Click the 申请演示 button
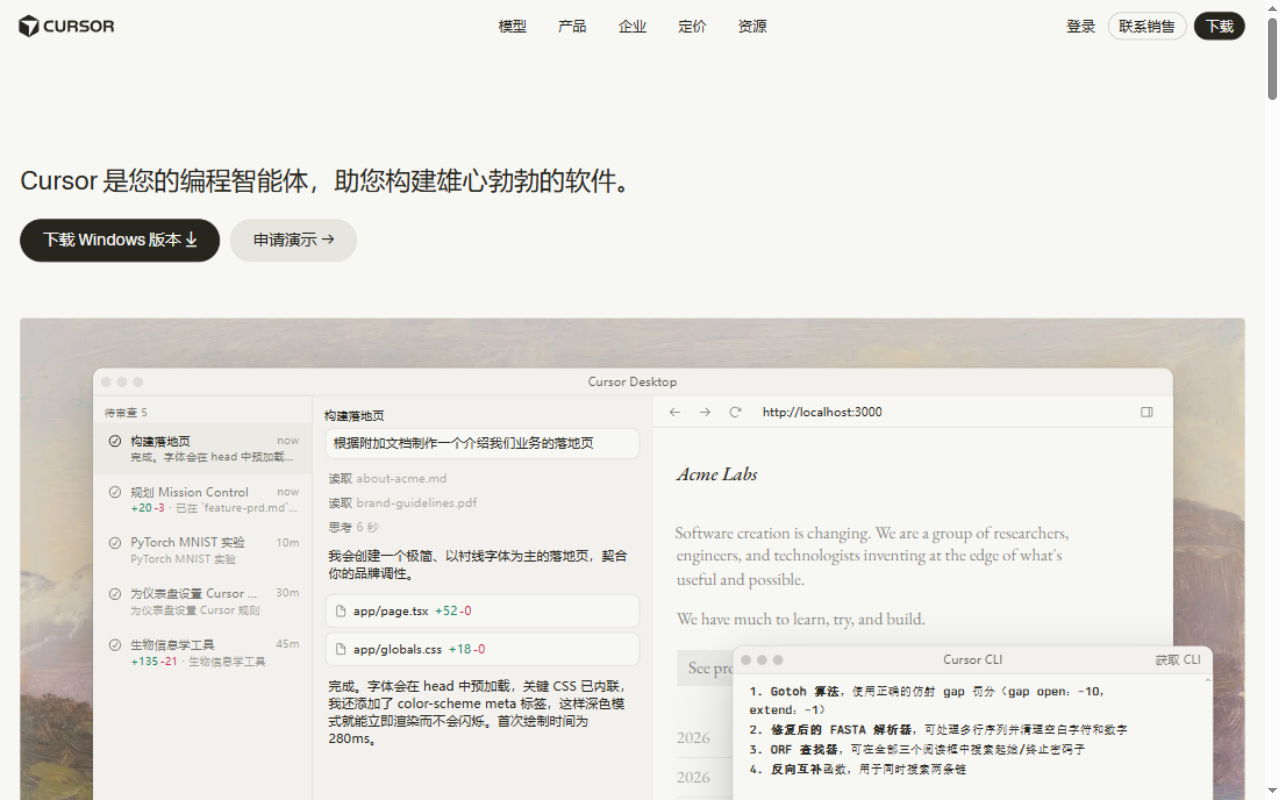 (293, 240)
